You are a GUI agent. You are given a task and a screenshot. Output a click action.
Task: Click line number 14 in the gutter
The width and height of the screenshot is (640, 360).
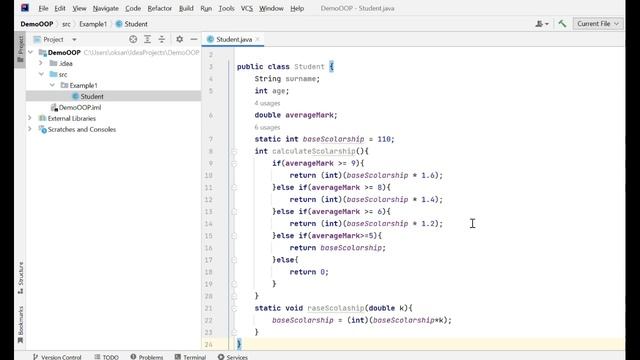(209, 224)
